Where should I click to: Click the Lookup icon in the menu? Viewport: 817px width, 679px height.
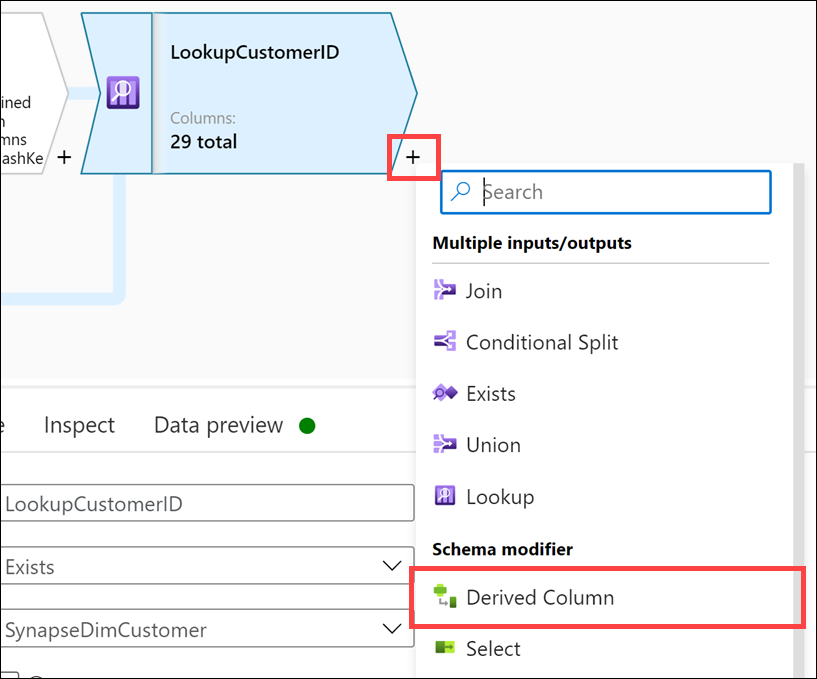[444, 496]
